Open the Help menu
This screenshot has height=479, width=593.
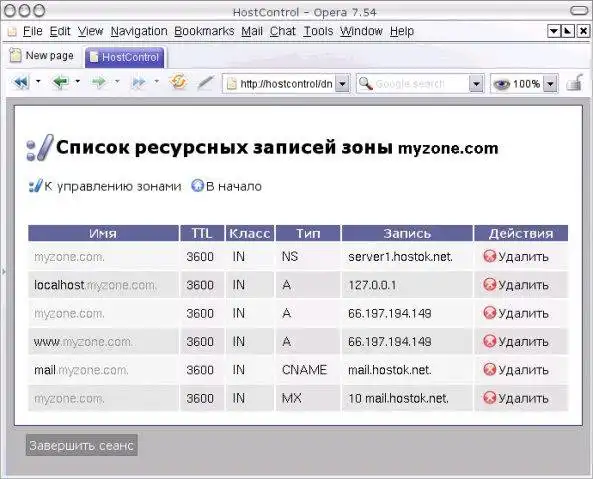point(402,31)
